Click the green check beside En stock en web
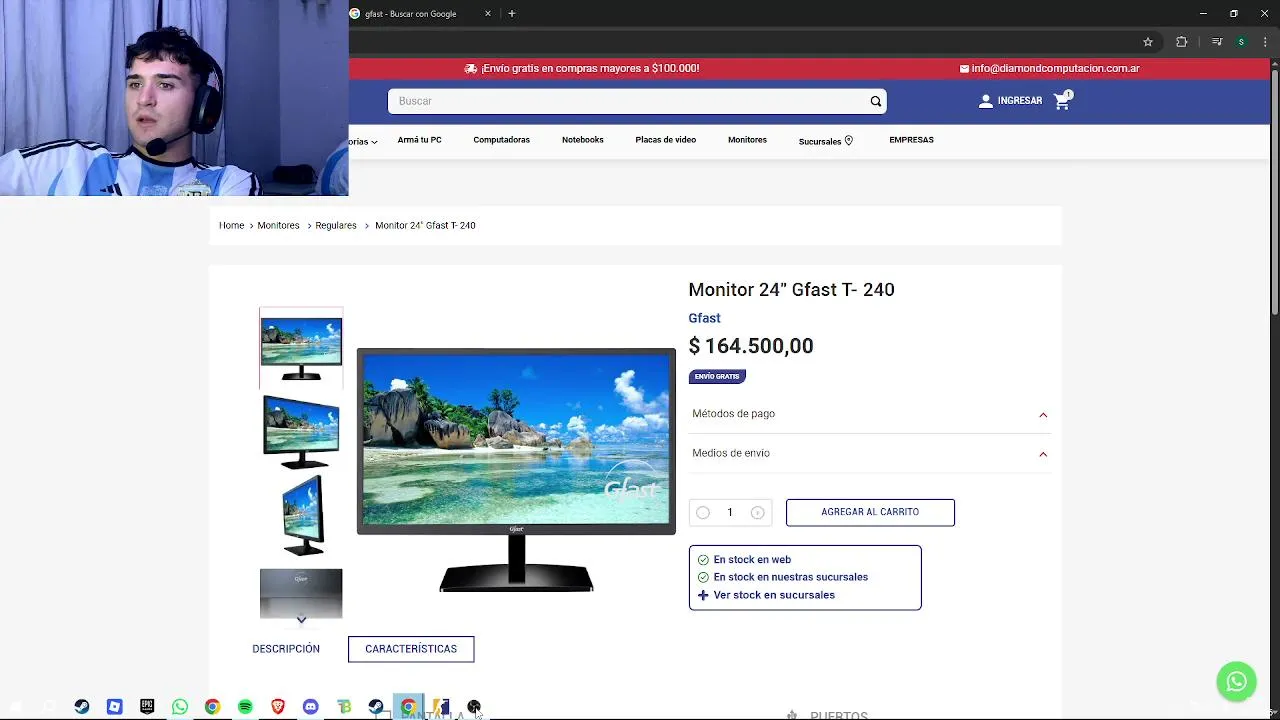This screenshot has width=1280, height=720. (x=703, y=560)
